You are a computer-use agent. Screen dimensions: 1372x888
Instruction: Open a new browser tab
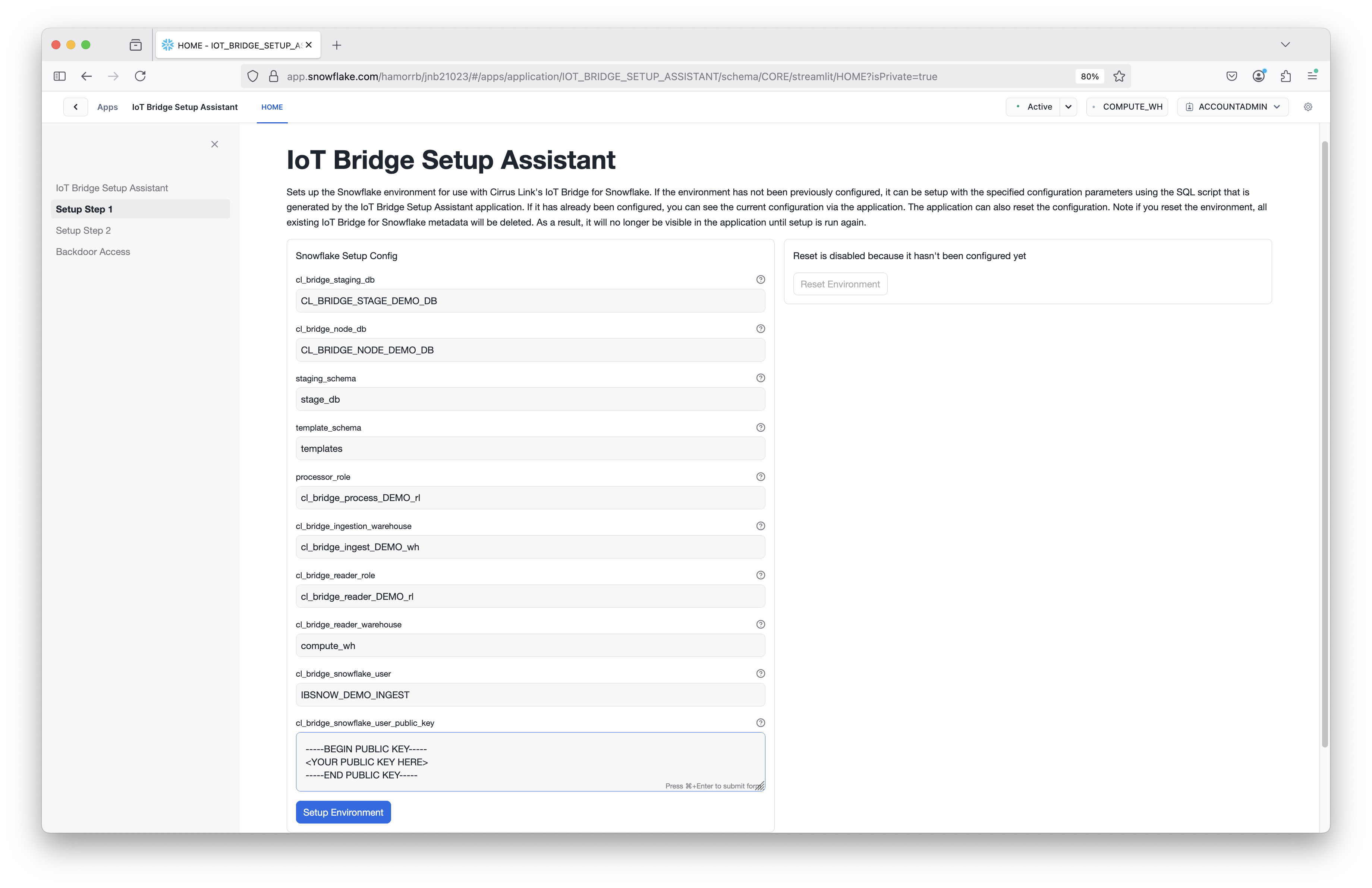[x=337, y=45]
